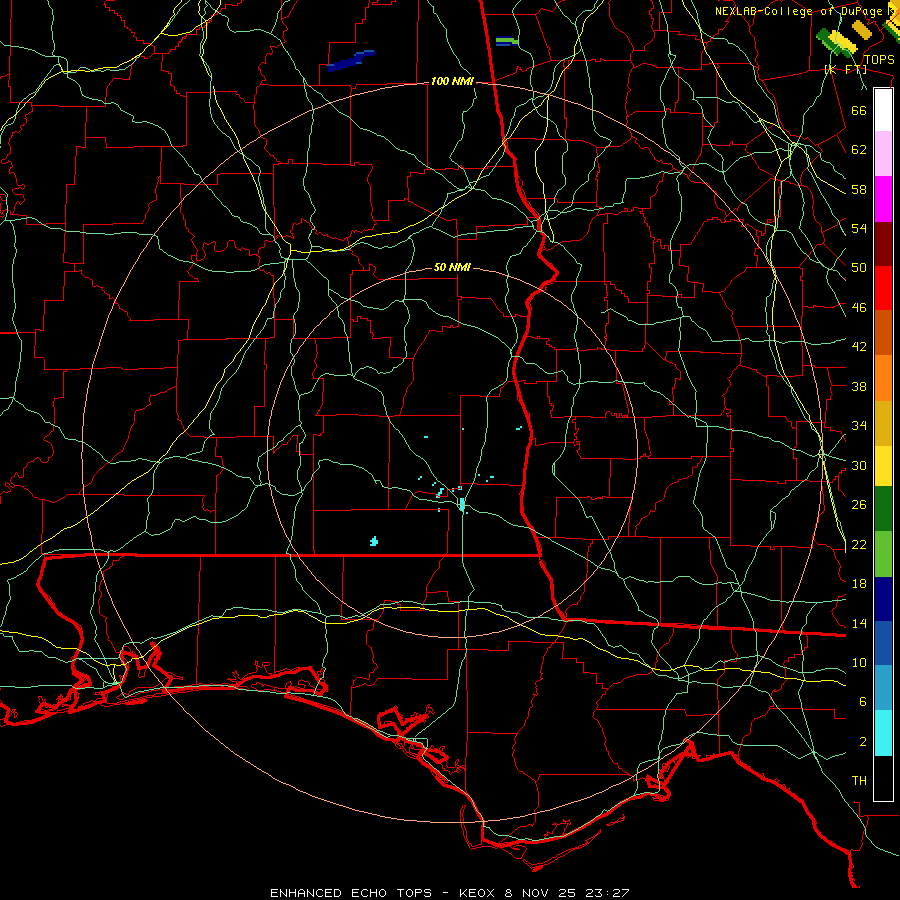Screen dimensions: 900x900
Task: Select the dark green legend swatch
Action: 883,509
